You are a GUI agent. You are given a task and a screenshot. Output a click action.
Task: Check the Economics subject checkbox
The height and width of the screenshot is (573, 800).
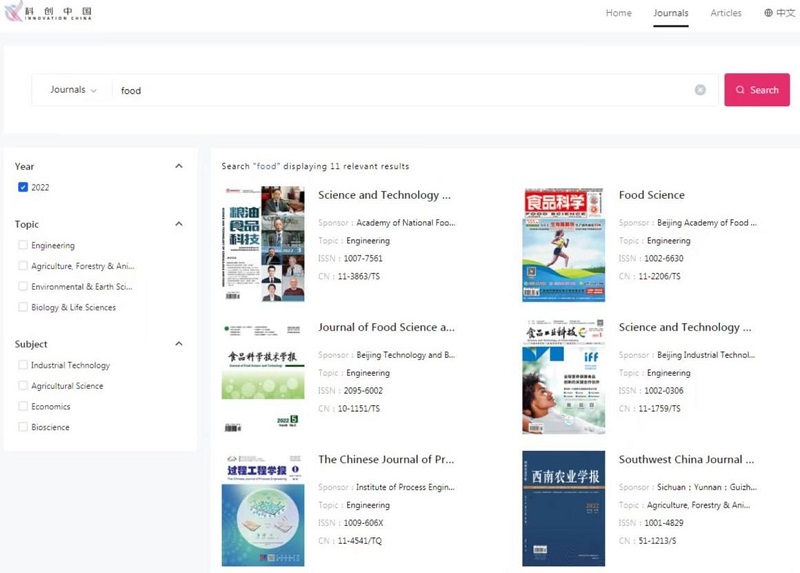coord(23,406)
